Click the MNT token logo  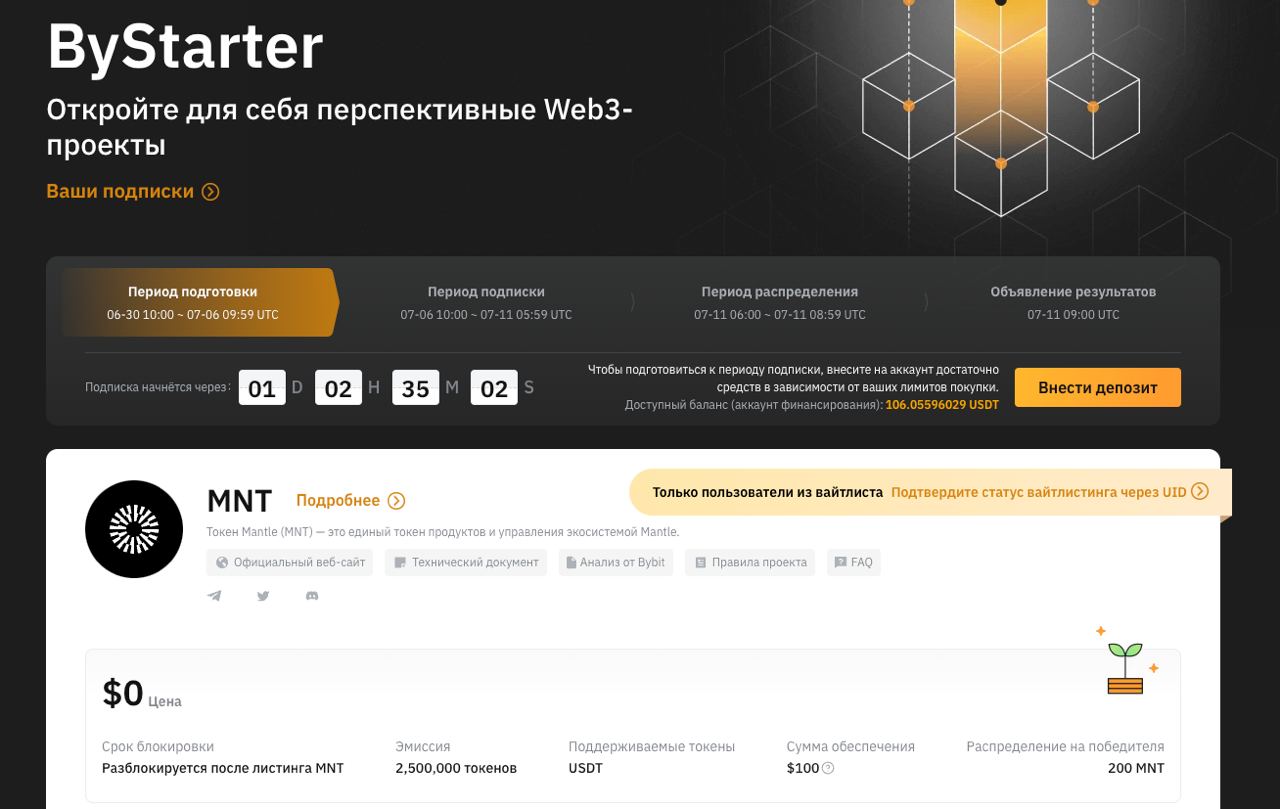click(x=134, y=529)
